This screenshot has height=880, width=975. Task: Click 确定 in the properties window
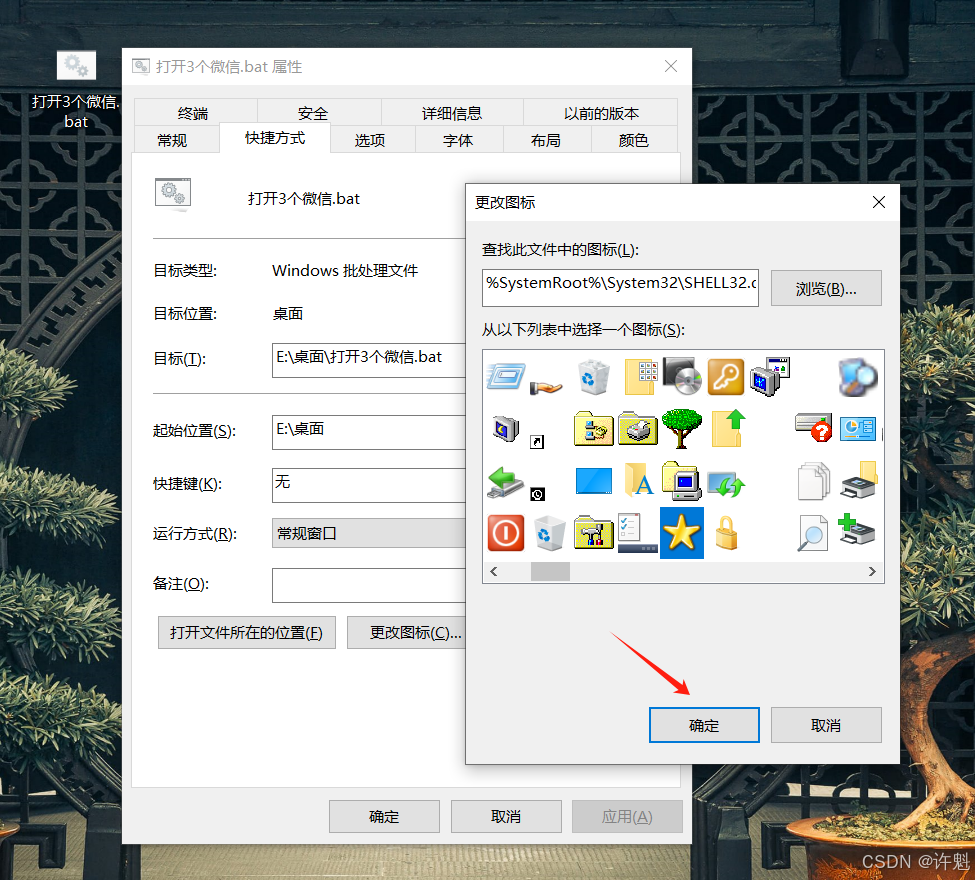click(x=384, y=816)
